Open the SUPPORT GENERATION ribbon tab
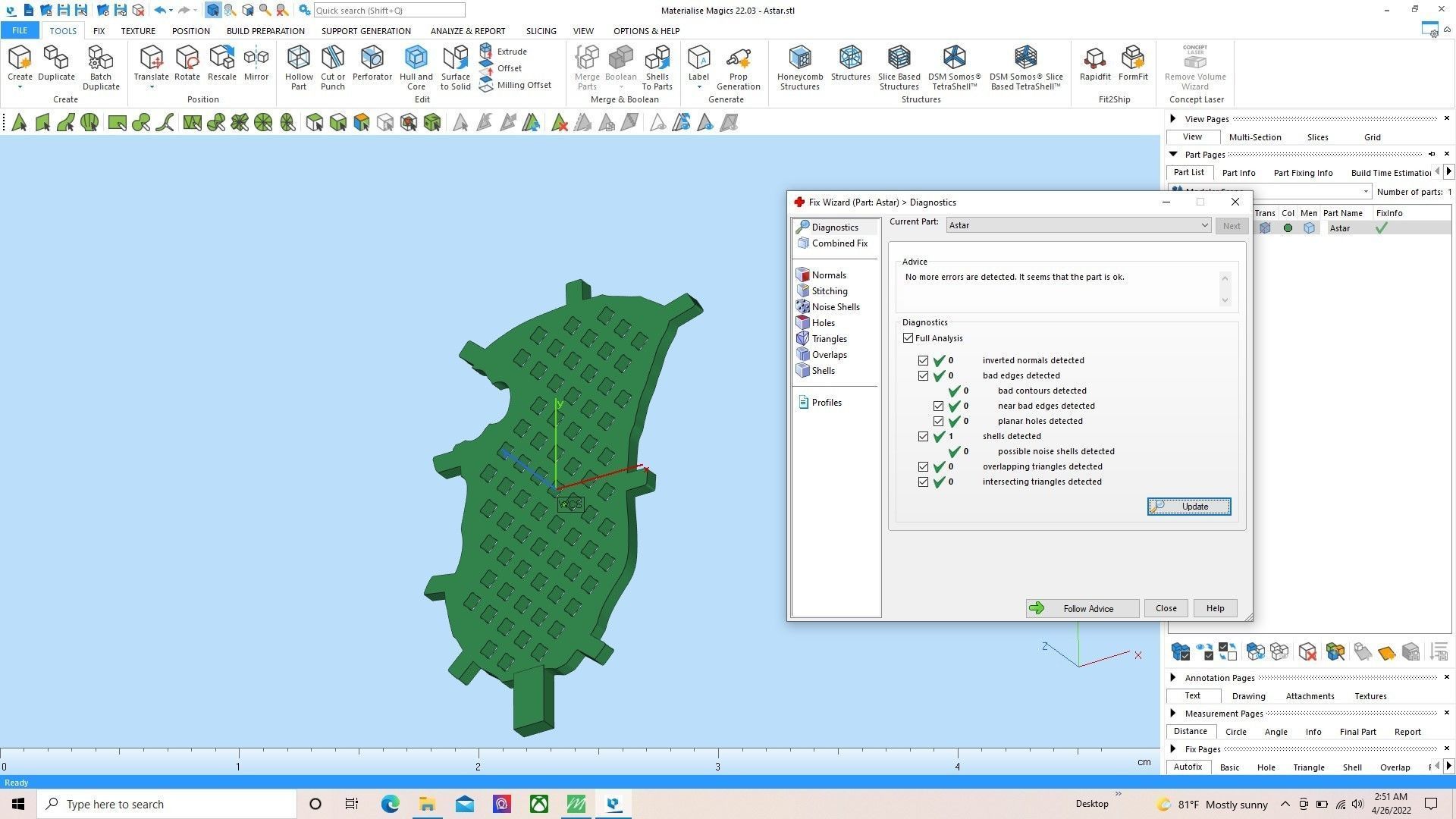 (x=366, y=31)
